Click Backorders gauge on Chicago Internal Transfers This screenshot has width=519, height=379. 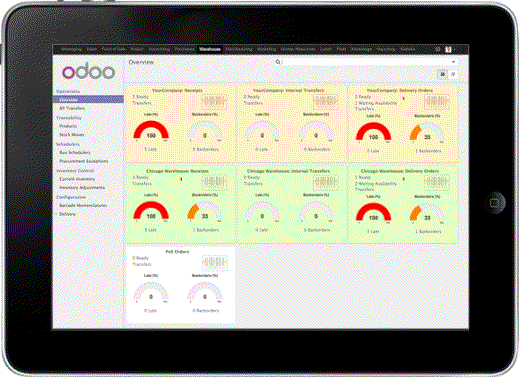pos(316,211)
